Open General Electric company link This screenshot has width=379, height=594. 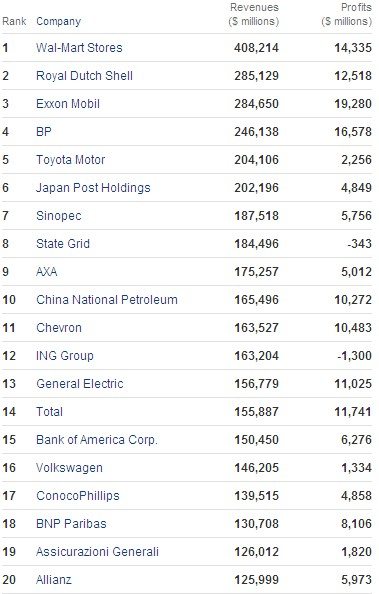[80, 384]
